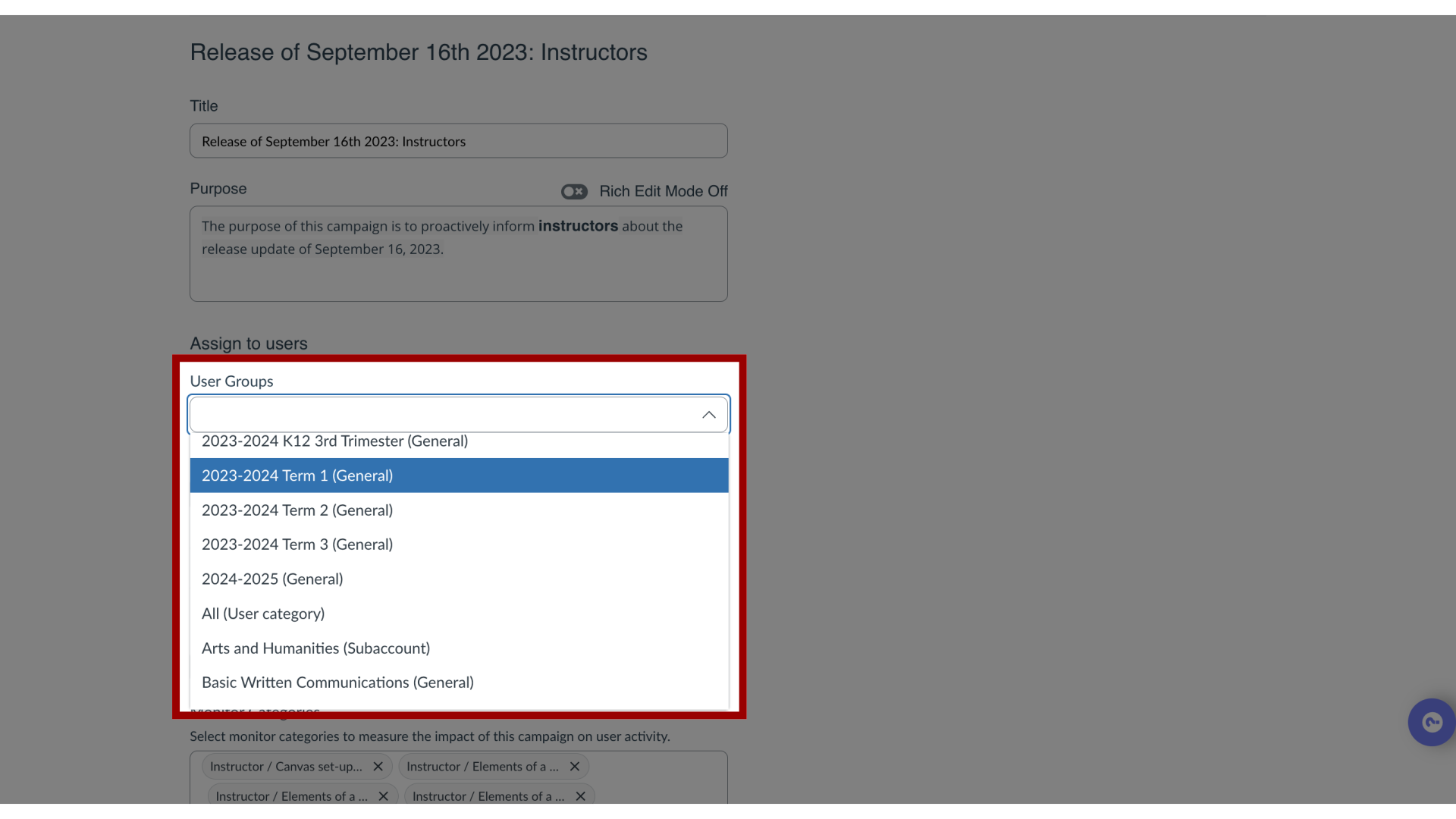Click the Title input field
Image resolution: width=1456 pixels, height=819 pixels.
point(459,140)
